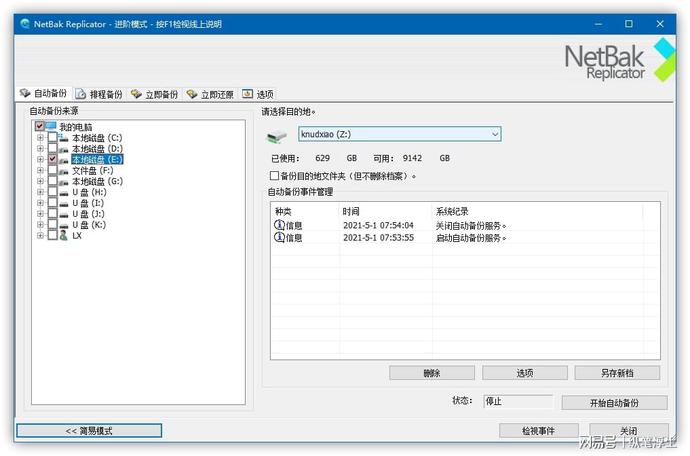Screen dimensions: 690x456
Task: Check the 本地磁盘 (C:) checkbox
Action: point(52,138)
